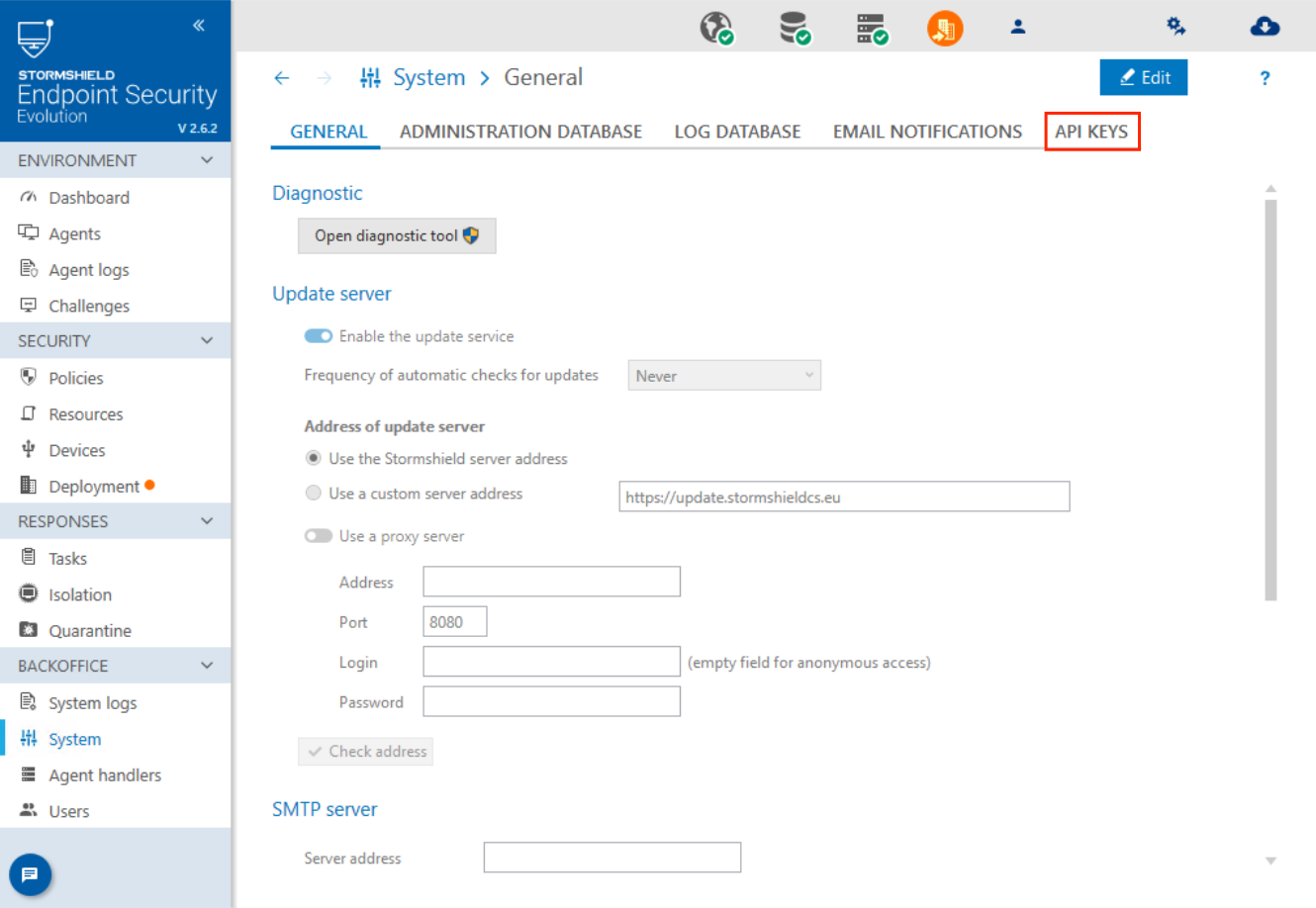Switch to the API KEYS tab
This screenshot has height=908, width=1316.
tap(1091, 132)
